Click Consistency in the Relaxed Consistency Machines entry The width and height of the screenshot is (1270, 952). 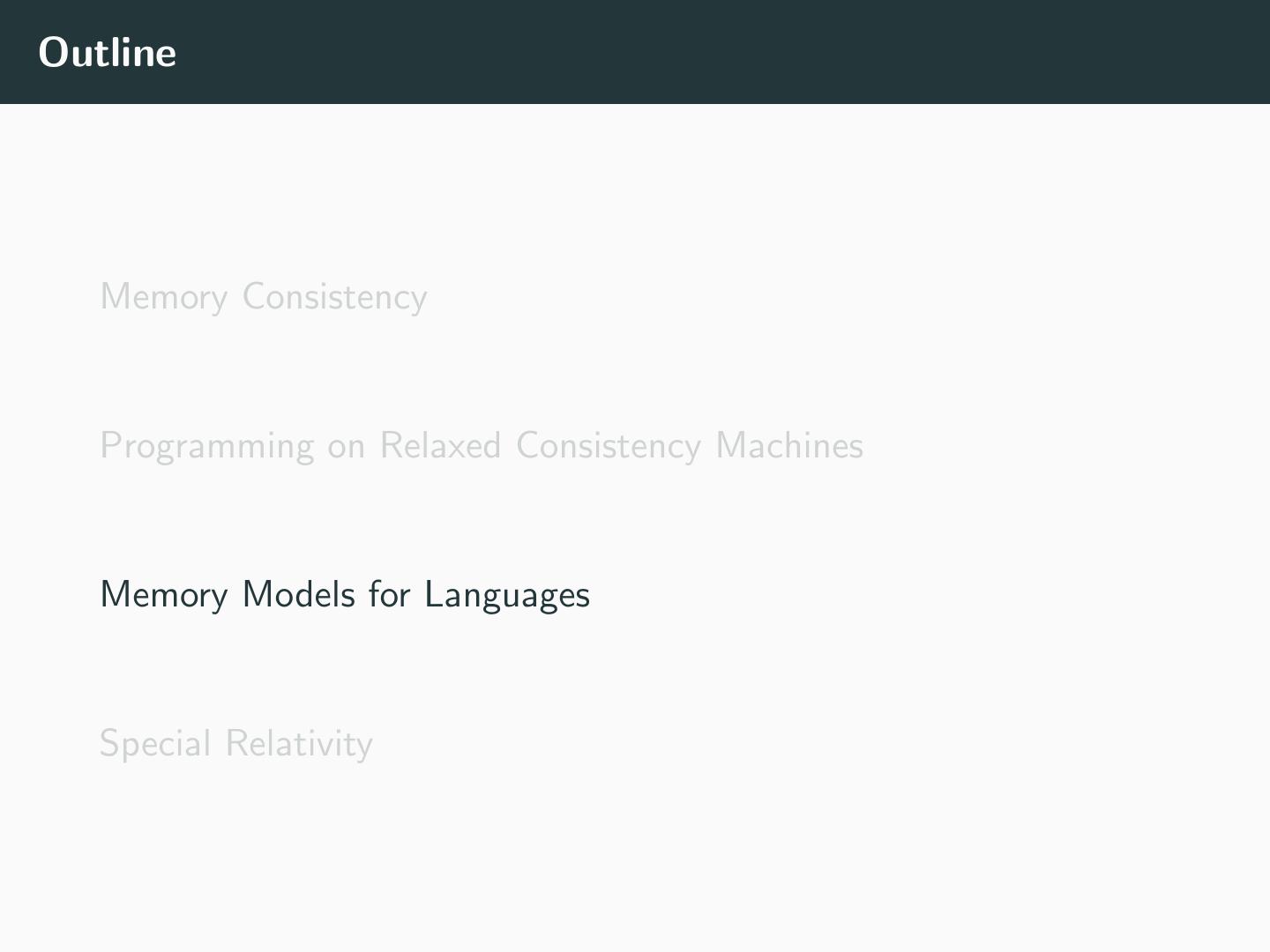[x=609, y=446]
